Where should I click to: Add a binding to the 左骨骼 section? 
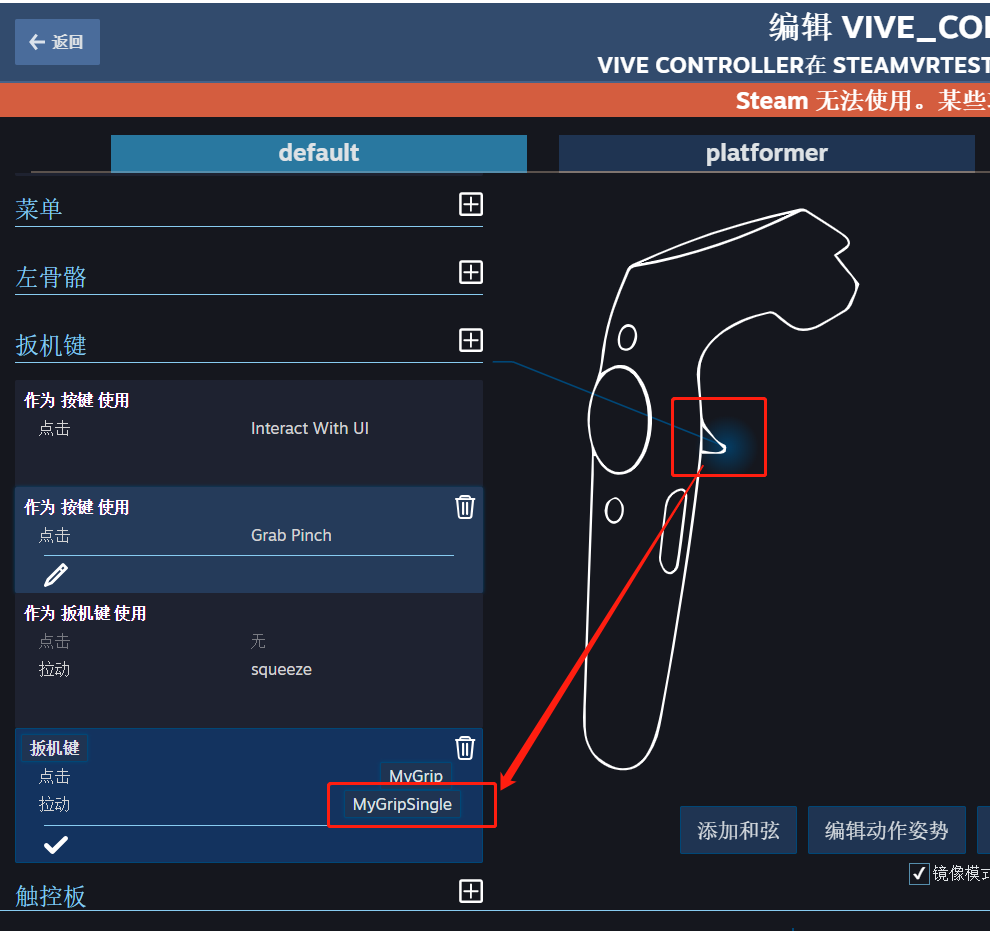click(470, 273)
